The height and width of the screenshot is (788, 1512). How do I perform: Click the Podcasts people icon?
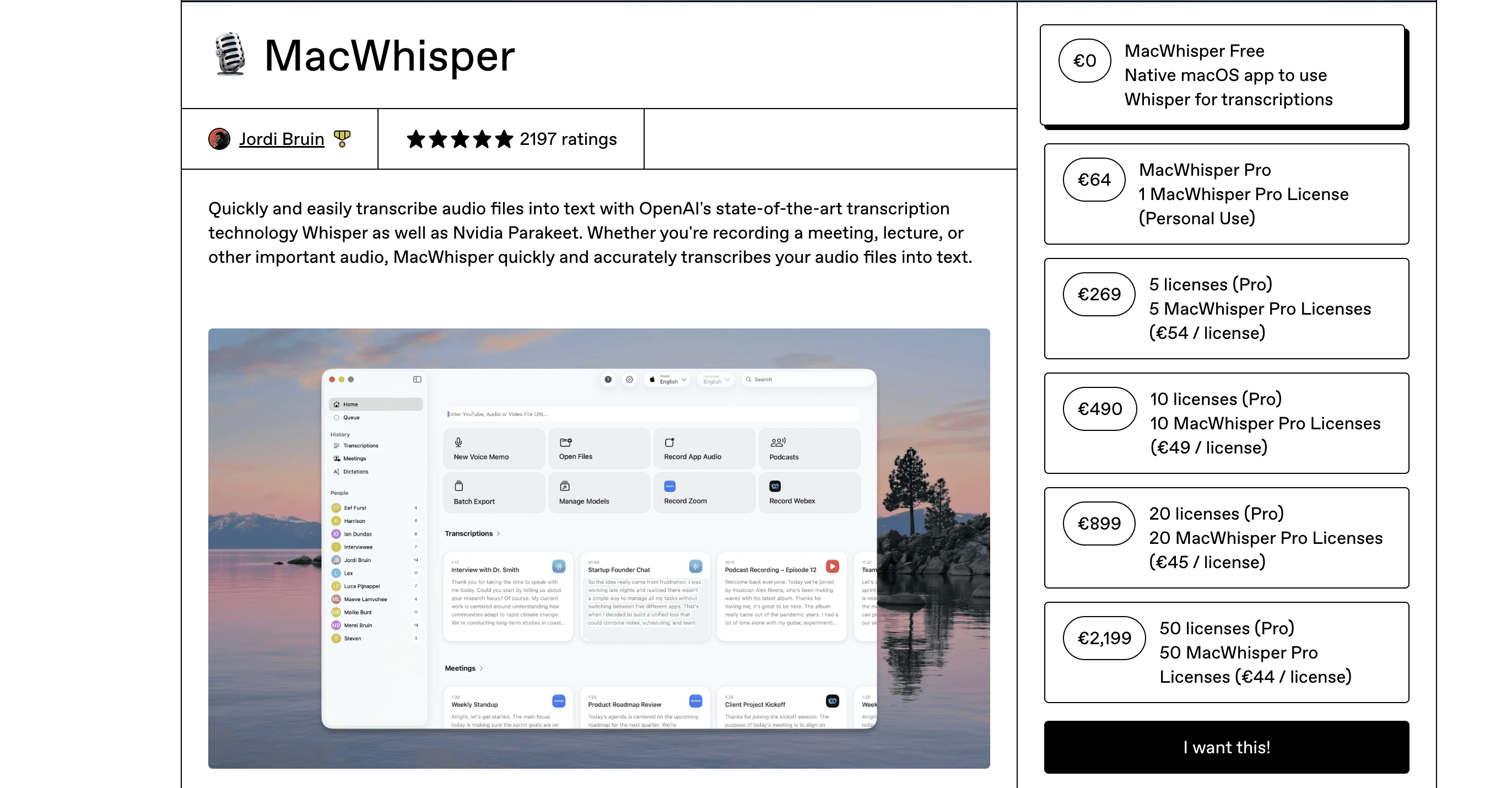[777, 442]
